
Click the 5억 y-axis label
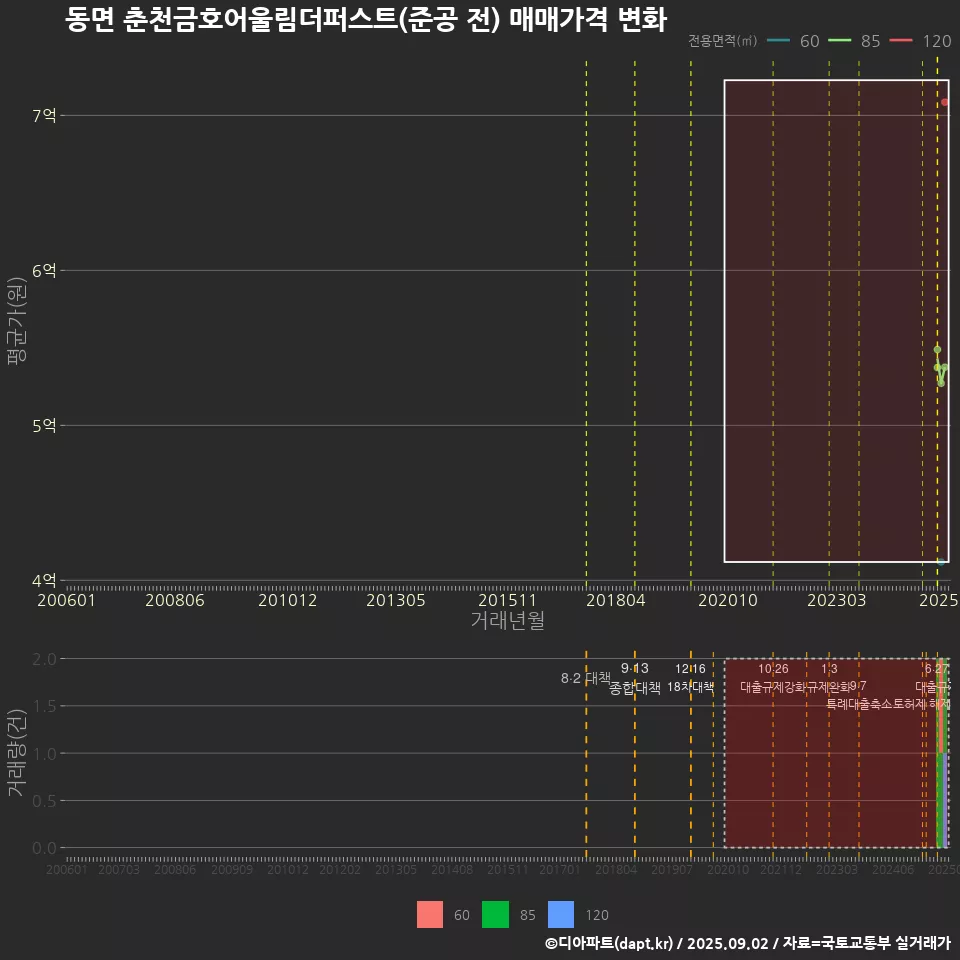coord(44,425)
